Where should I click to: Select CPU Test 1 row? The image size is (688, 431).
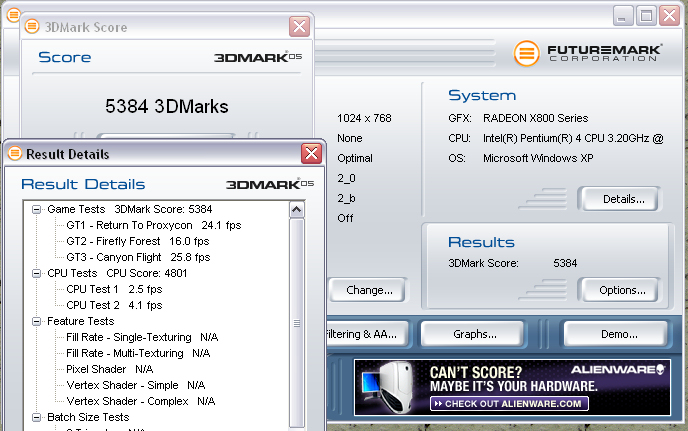pyautogui.click(x=114, y=289)
